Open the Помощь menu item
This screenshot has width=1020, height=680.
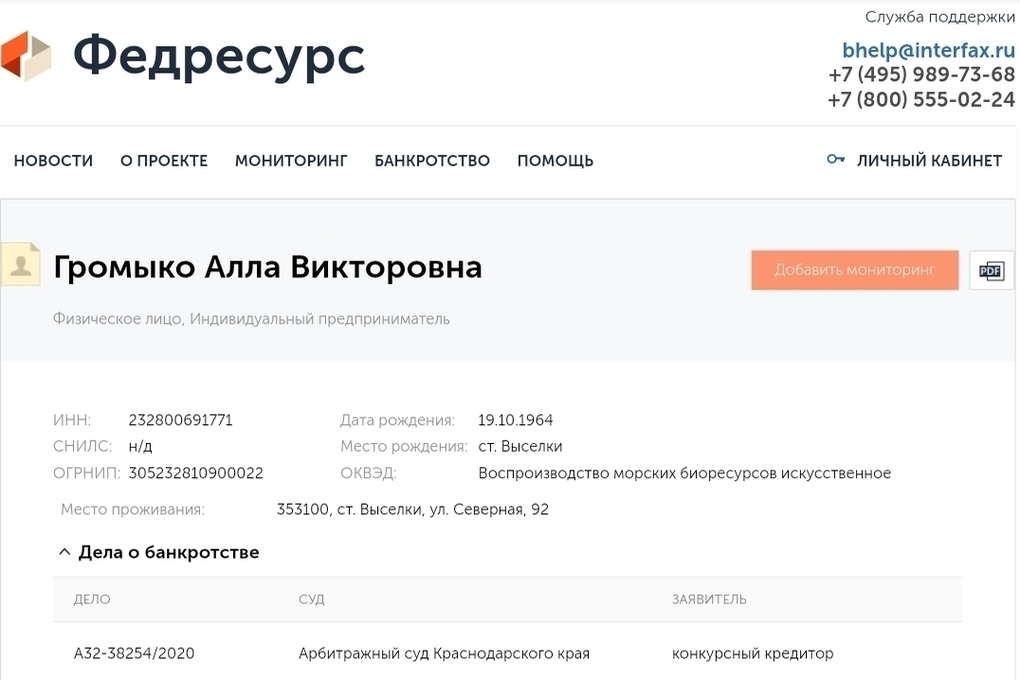(x=555, y=160)
